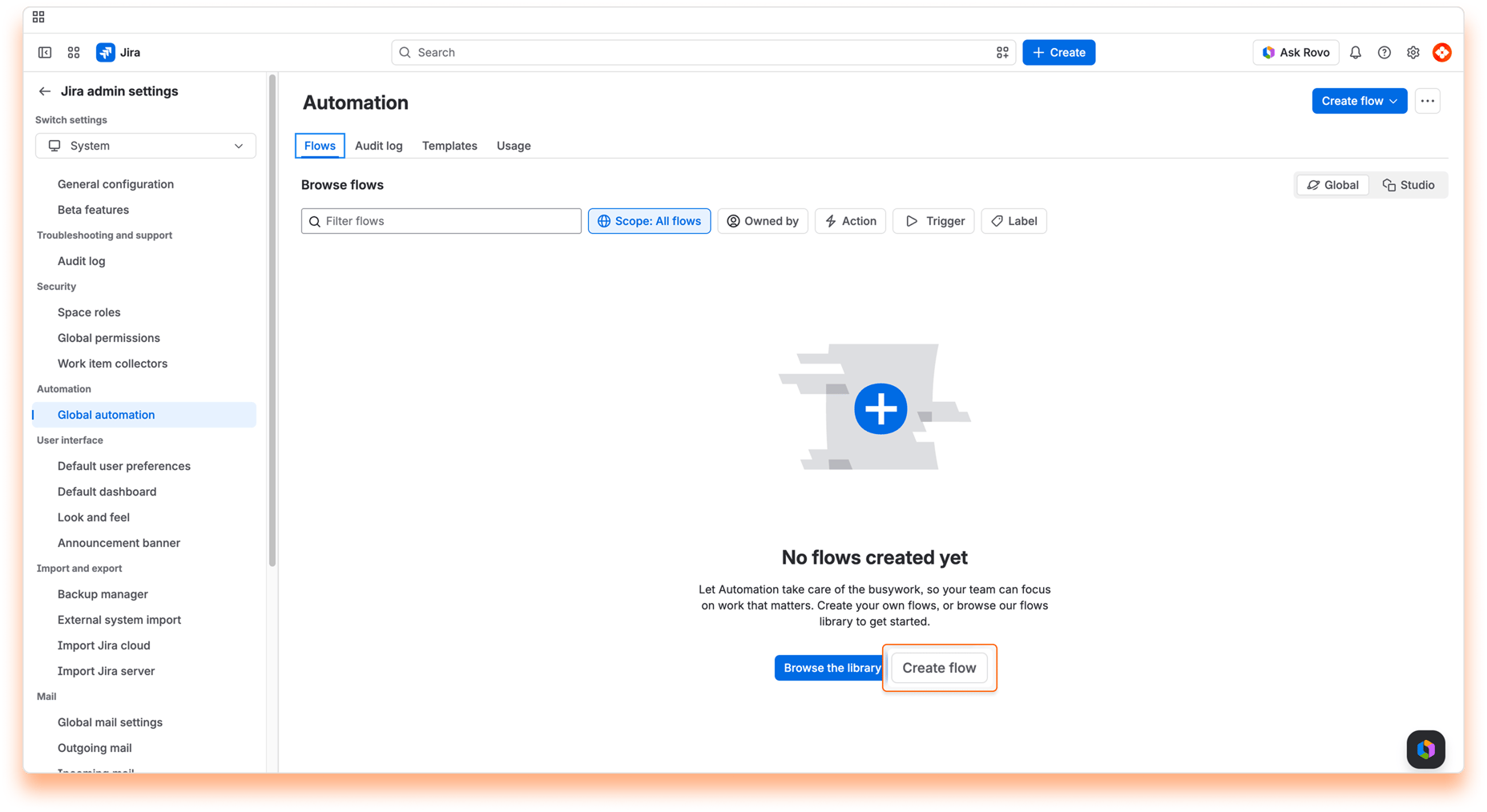Open the floating Rovo chat icon
Image resolution: width=1487 pixels, height=812 pixels.
pyautogui.click(x=1426, y=750)
